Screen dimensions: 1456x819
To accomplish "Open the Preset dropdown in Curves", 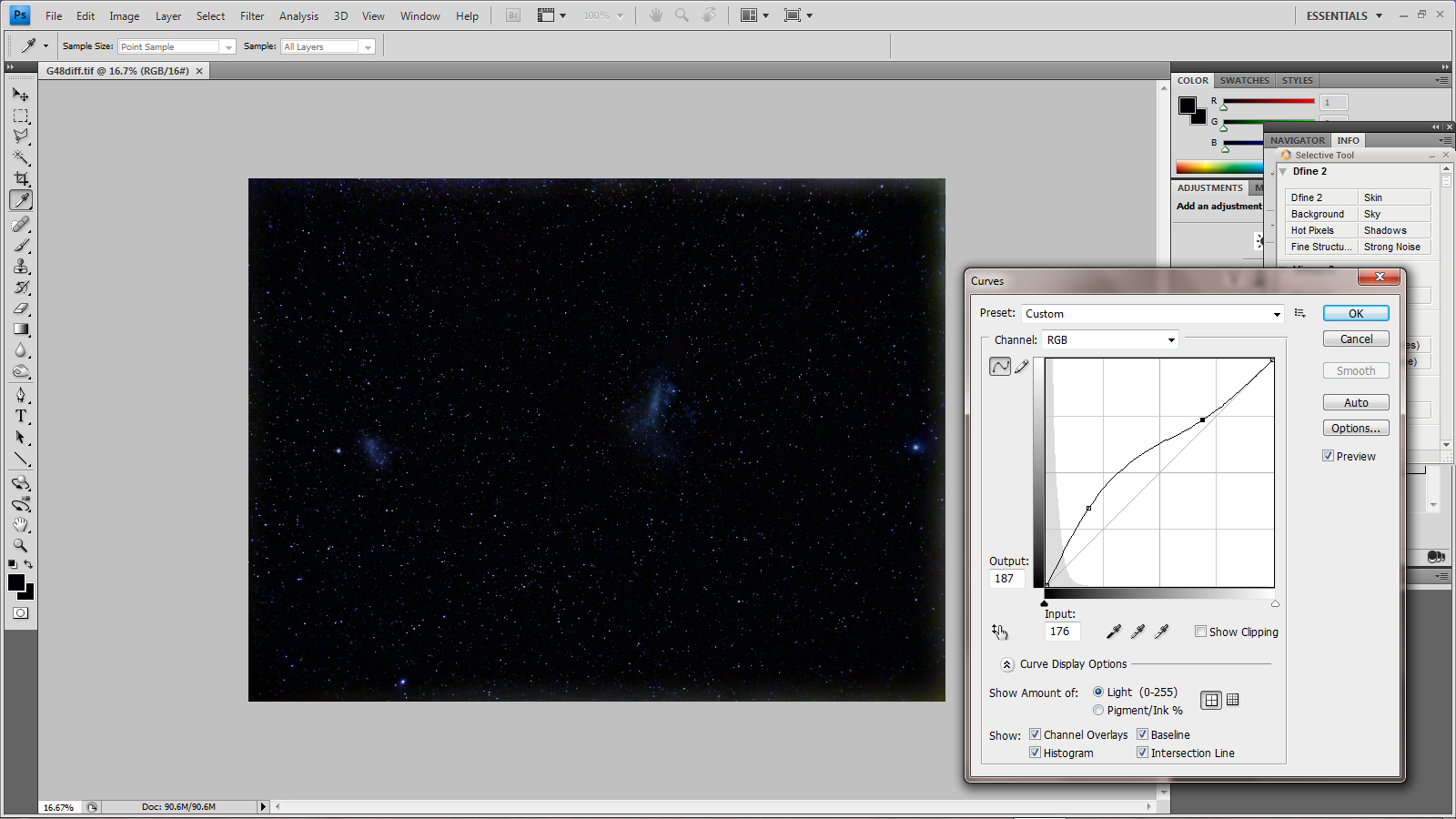I will pyautogui.click(x=1152, y=314).
